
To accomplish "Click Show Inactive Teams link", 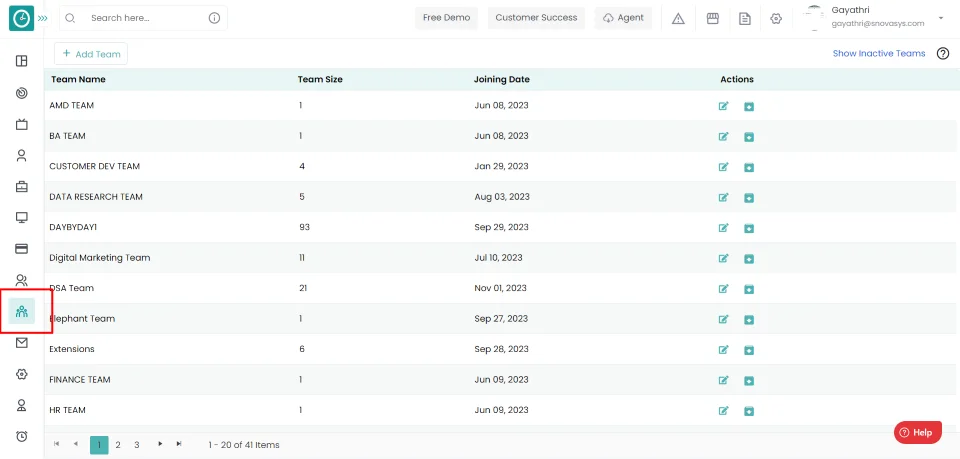I will [878, 54].
